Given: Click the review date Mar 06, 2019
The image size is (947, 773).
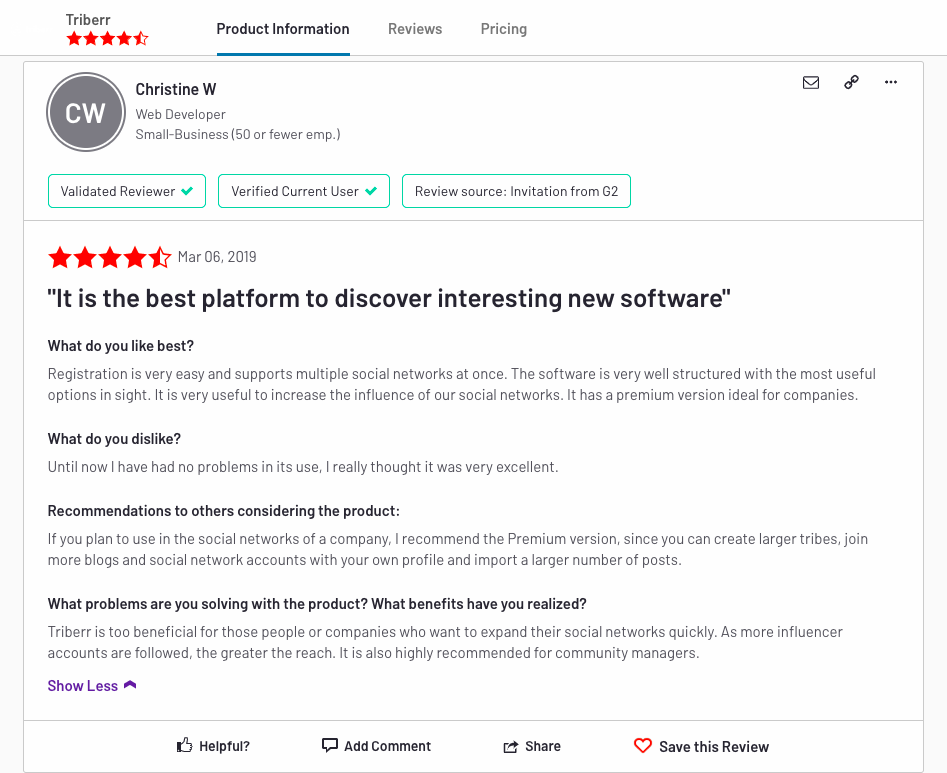Looking at the screenshot, I should click(x=216, y=257).
